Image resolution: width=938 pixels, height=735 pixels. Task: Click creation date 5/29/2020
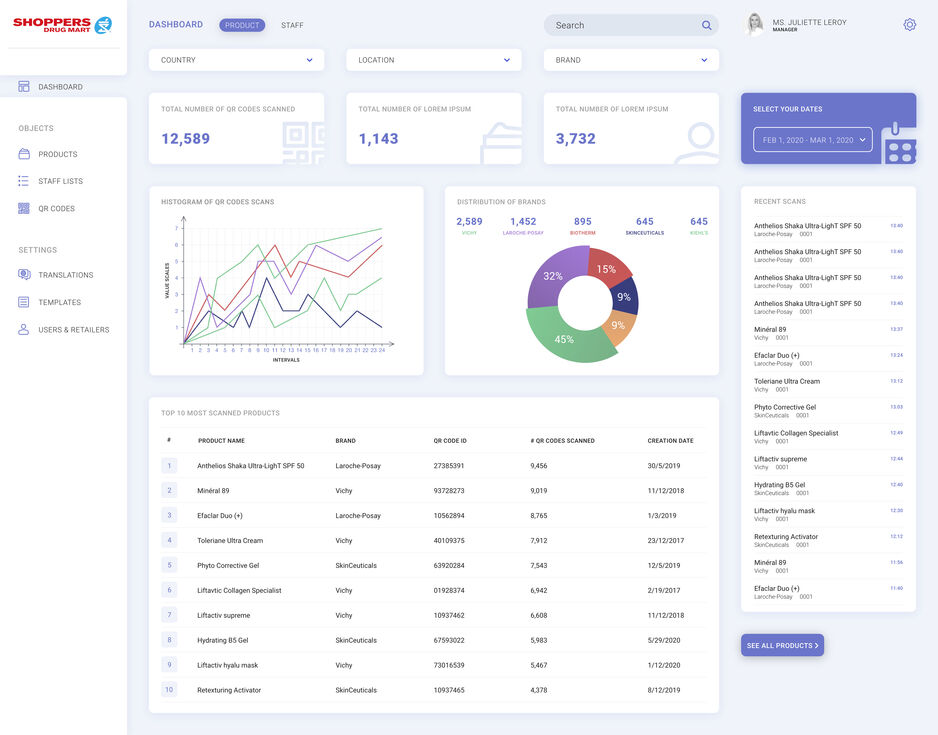point(664,640)
